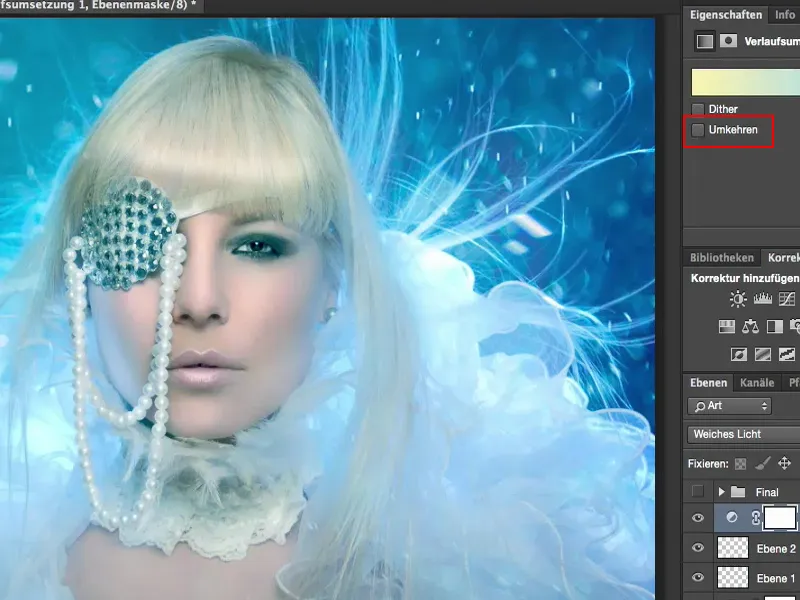Switch to the Info tab

point(785,15)
